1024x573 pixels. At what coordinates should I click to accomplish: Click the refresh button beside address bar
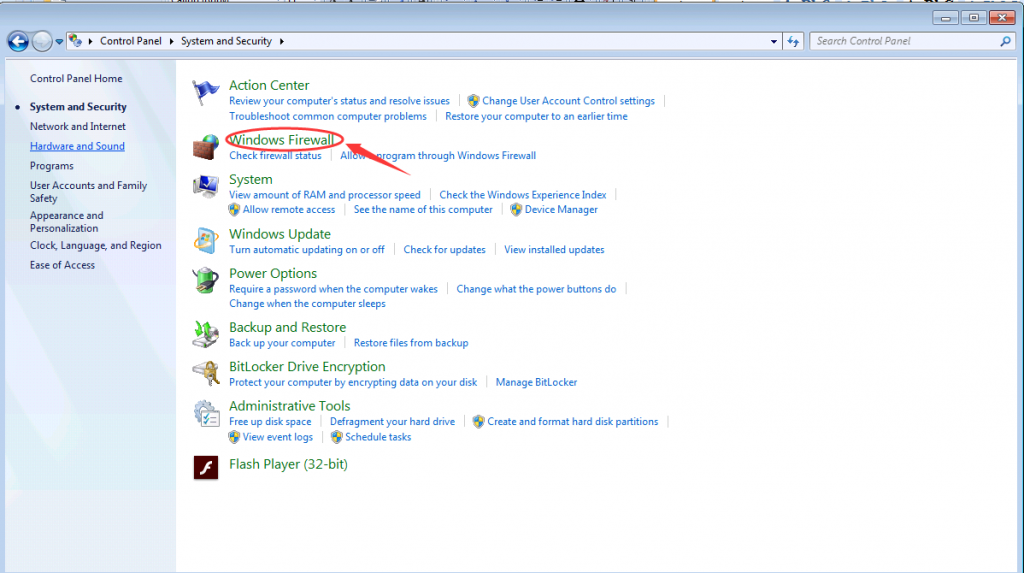point(793,41)
